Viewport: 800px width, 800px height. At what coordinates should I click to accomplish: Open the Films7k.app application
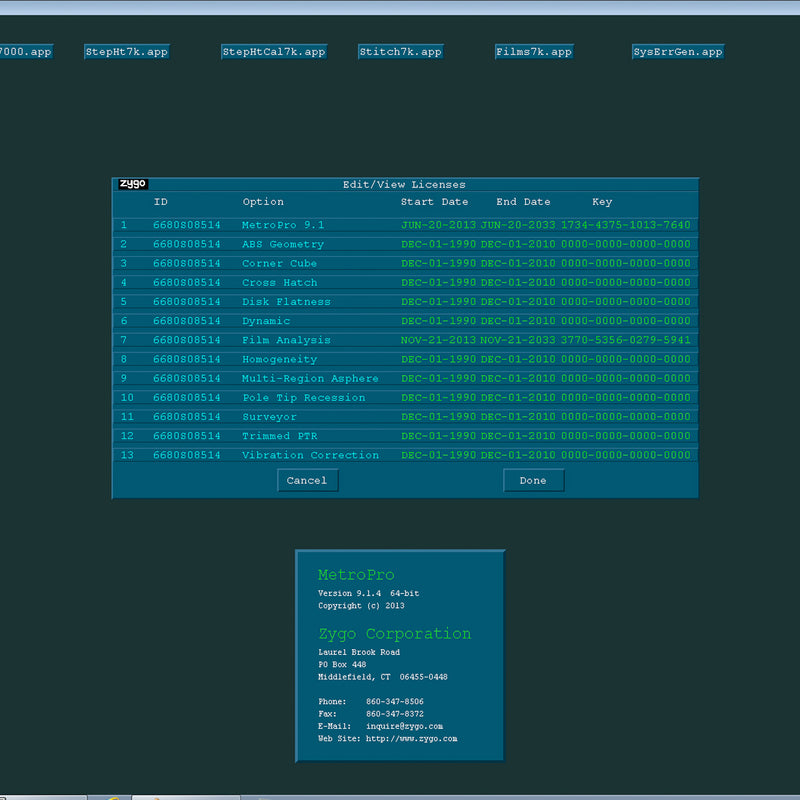click(534, 52)
